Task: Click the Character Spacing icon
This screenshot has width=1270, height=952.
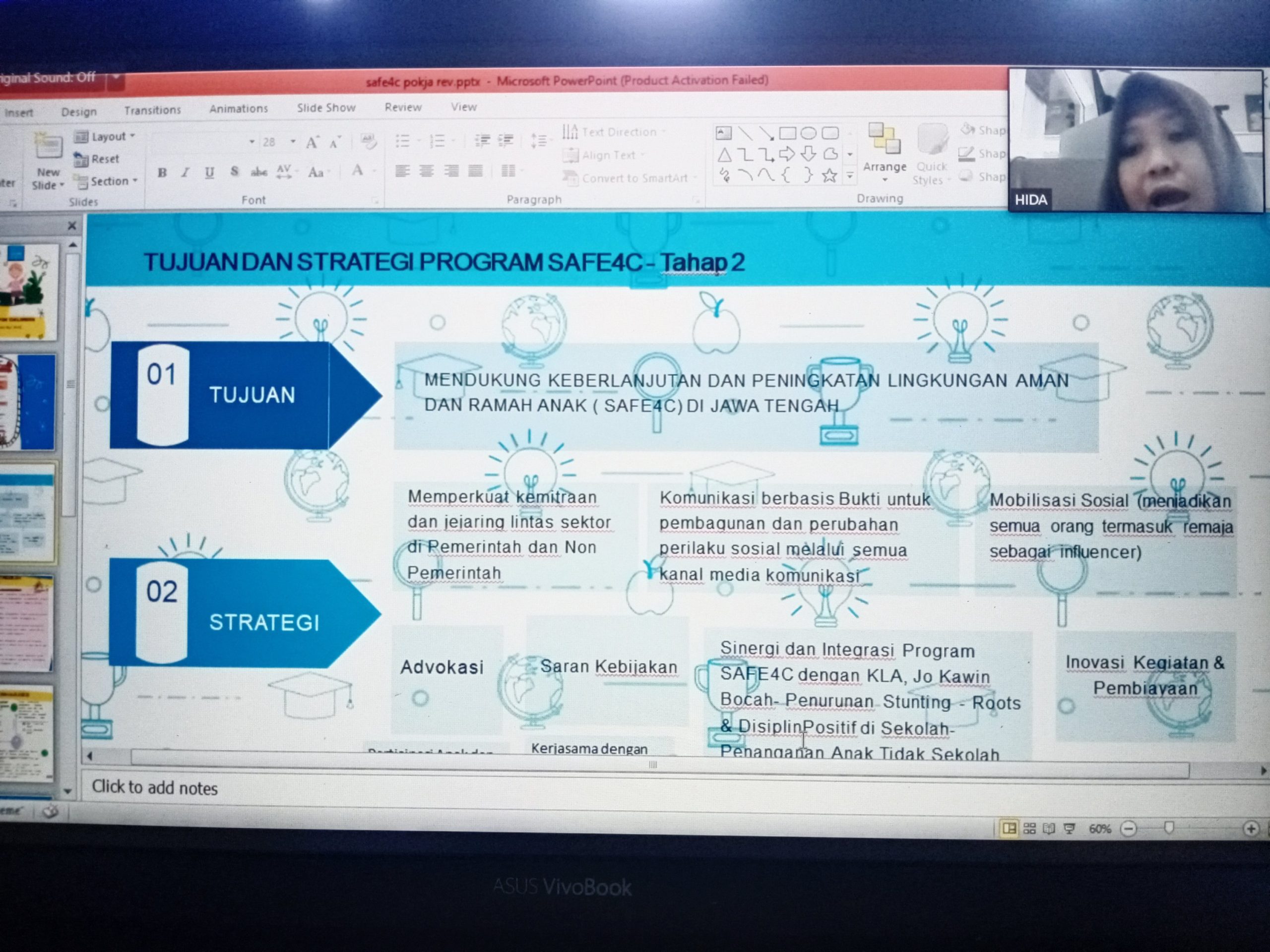Action: click(285, 172)
